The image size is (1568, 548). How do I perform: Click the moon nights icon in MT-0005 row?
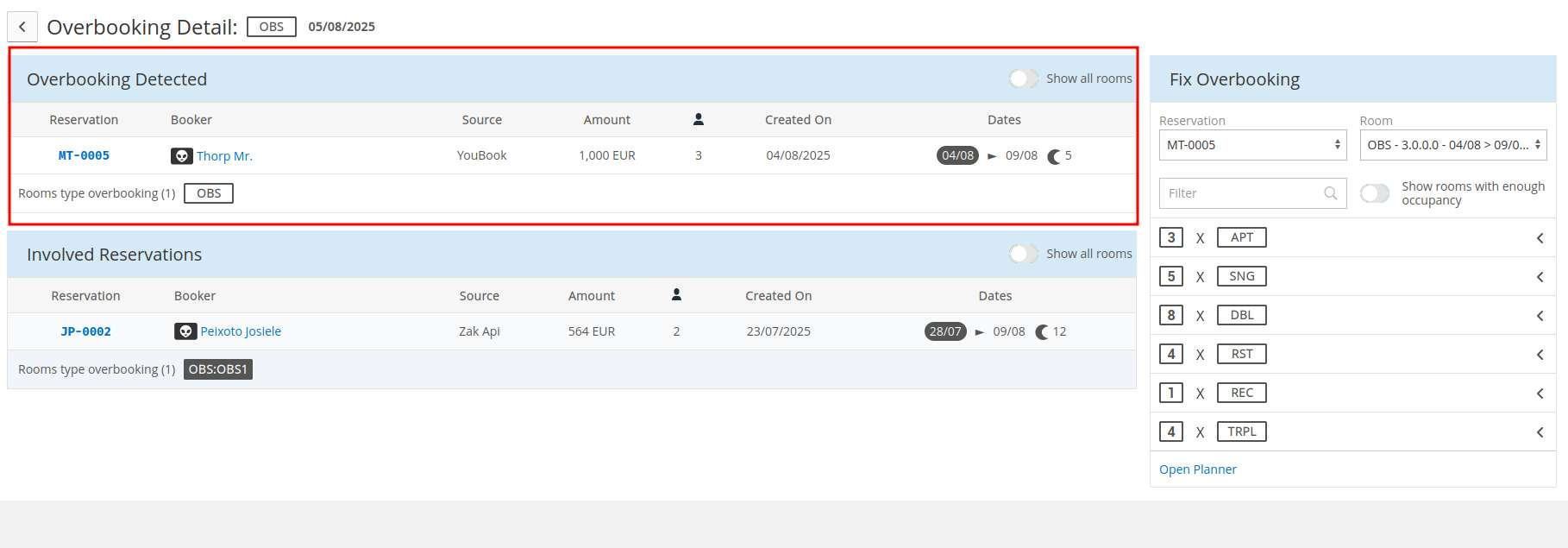(1054, 156)
